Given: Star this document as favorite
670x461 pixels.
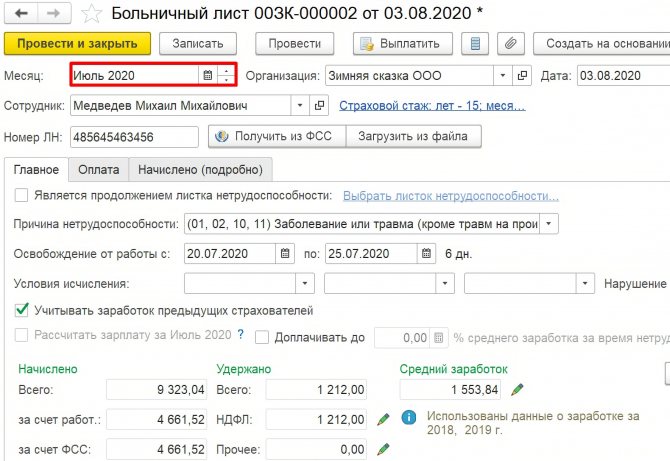Looking at the screenshot, I should pyautogui.click(x=91, y=14).
